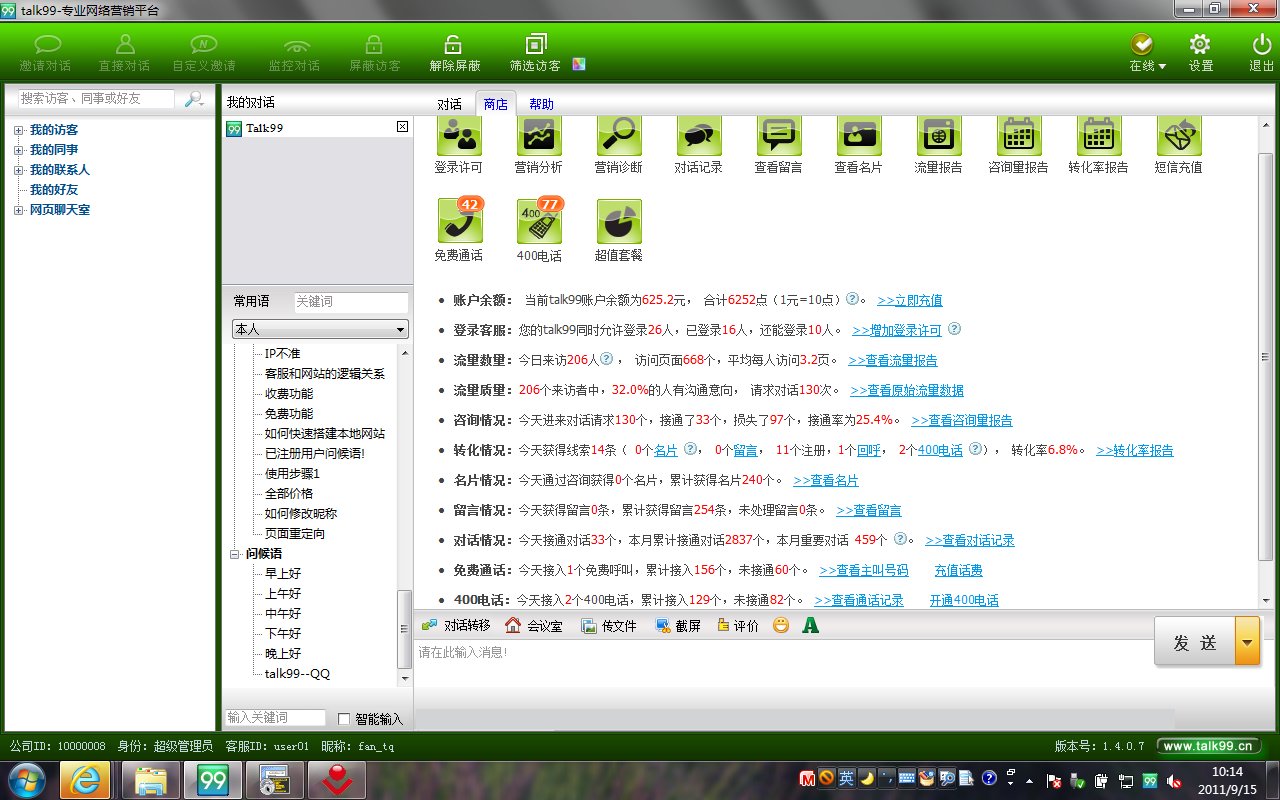Viewport: 1280px width, 800px height.
Task: Click 截屏 screenshot tool
Action: point(679,625)
